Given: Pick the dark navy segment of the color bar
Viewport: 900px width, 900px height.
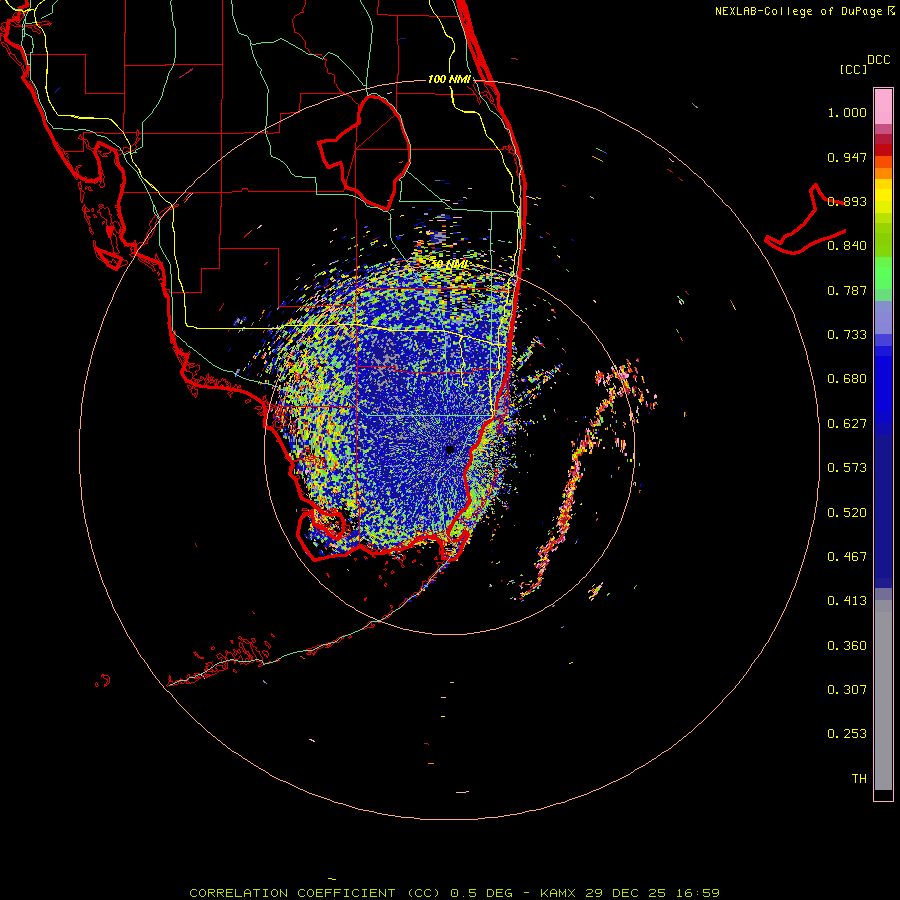Looking at the screenshot, I should (883, 505).
